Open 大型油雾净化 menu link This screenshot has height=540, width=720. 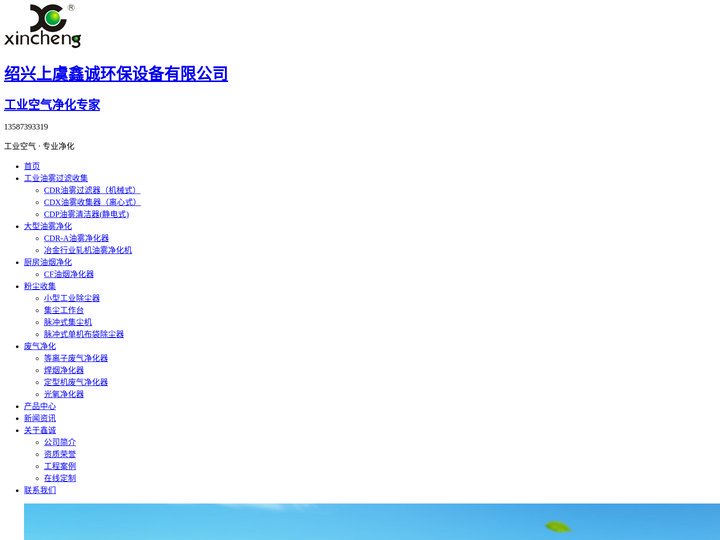point(48,226)
